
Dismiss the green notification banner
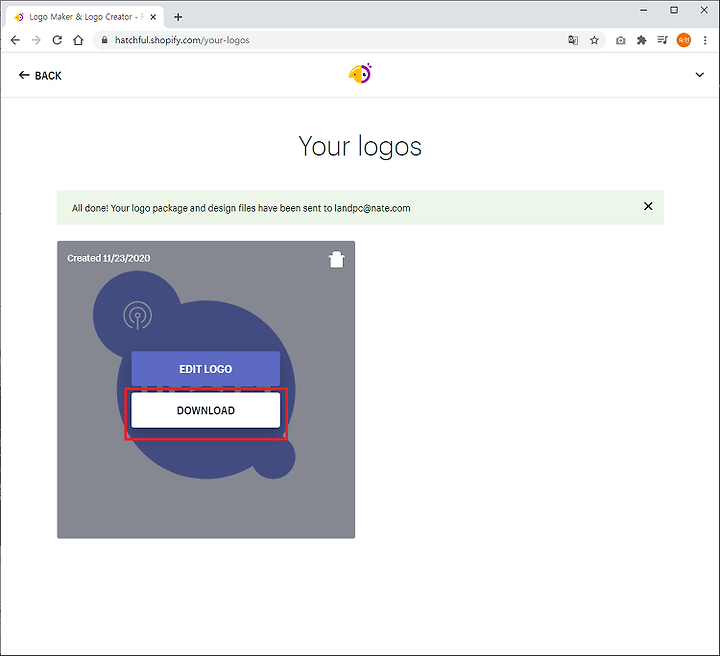point(648,207)
